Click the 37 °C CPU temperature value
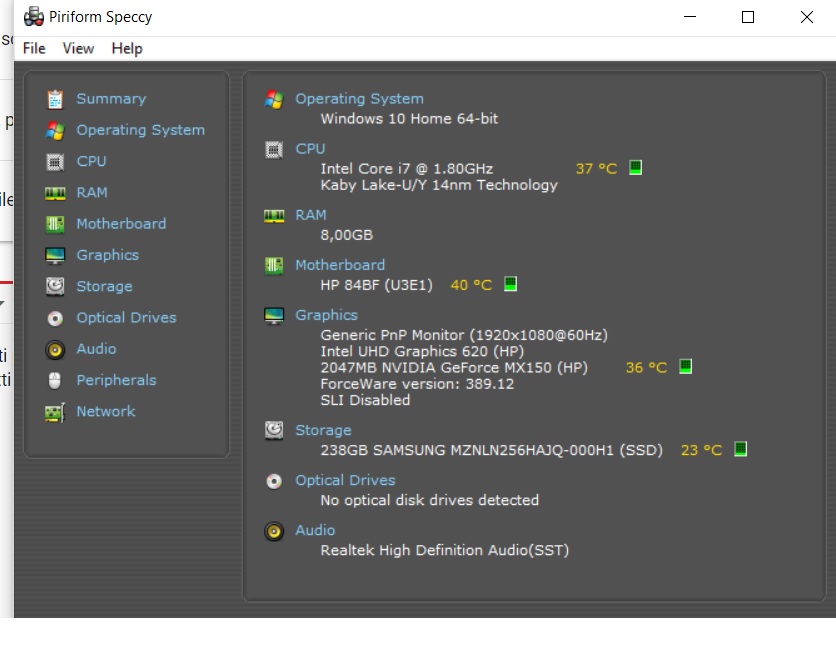The height and width of the screenshot is (648, 836). point(596,169)
